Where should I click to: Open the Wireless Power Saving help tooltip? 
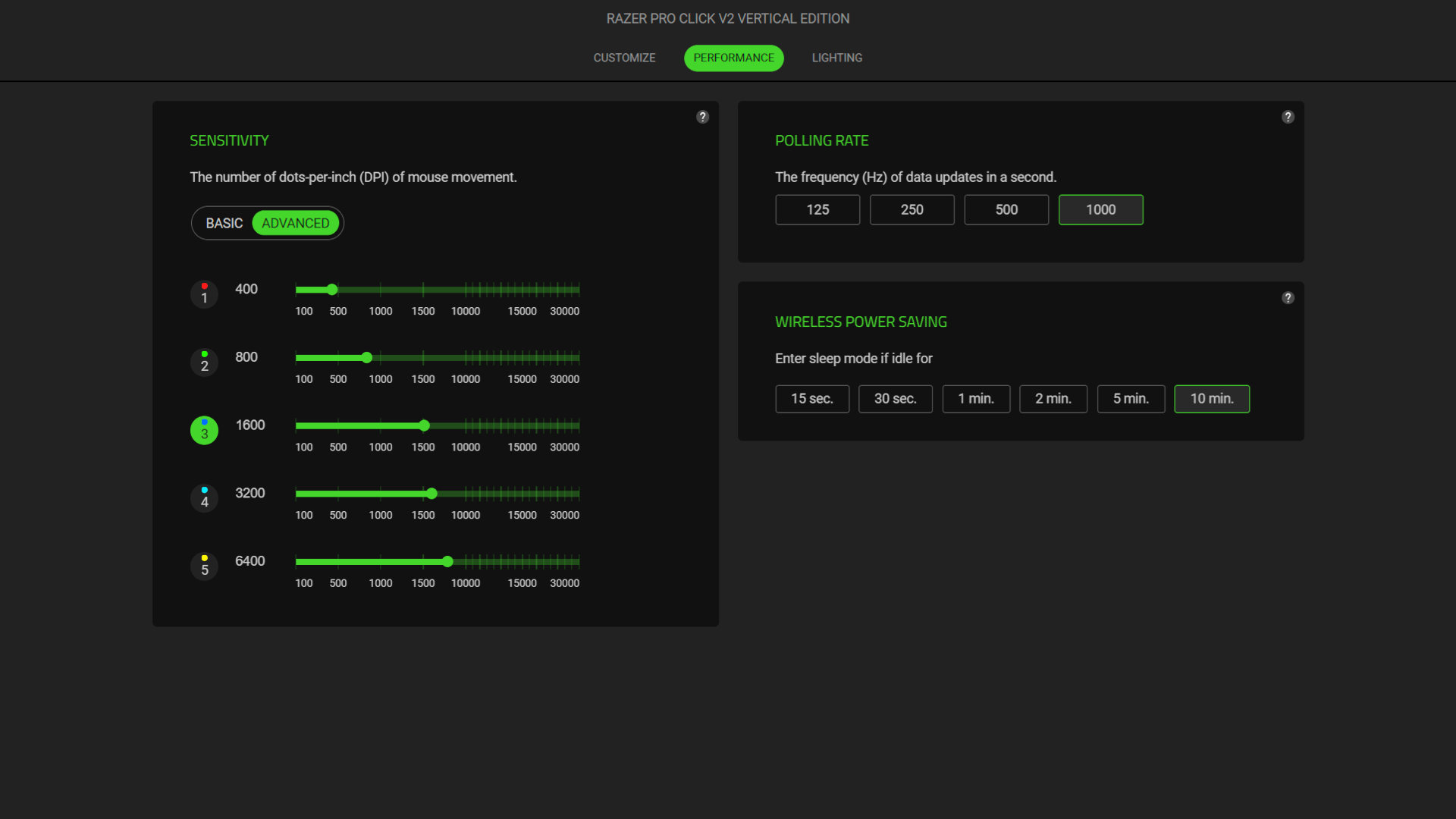point(1288,297)
